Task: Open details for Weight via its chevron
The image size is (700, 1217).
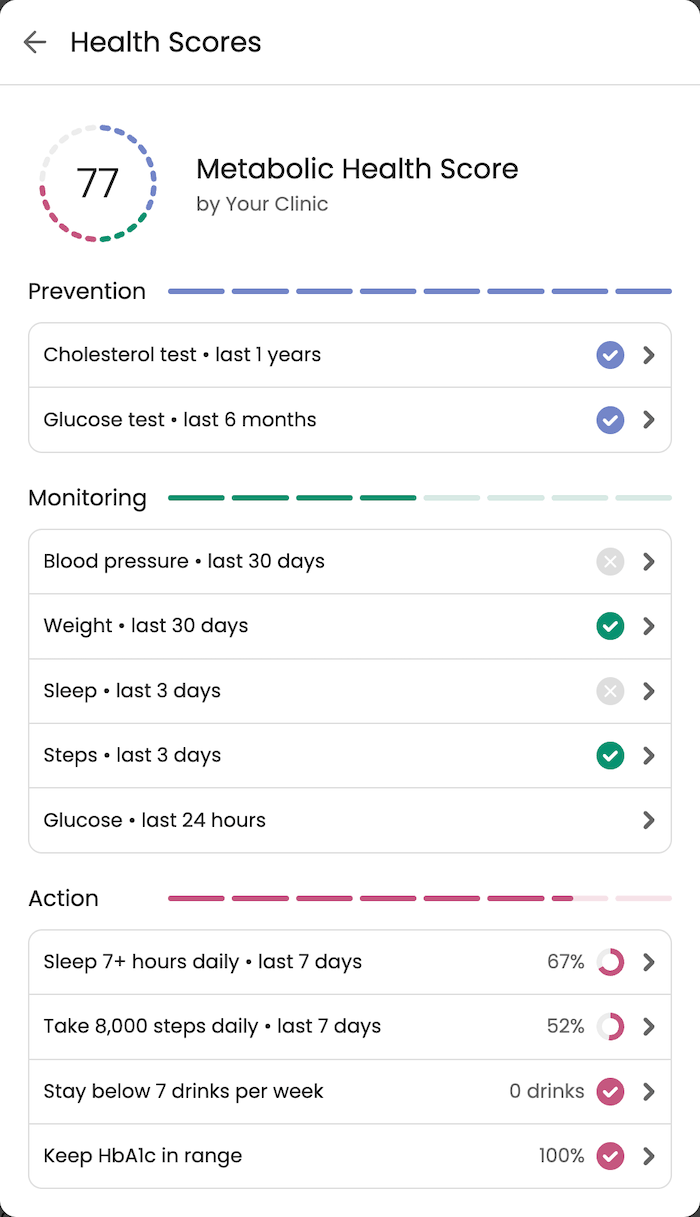Action: click(648, 626)
